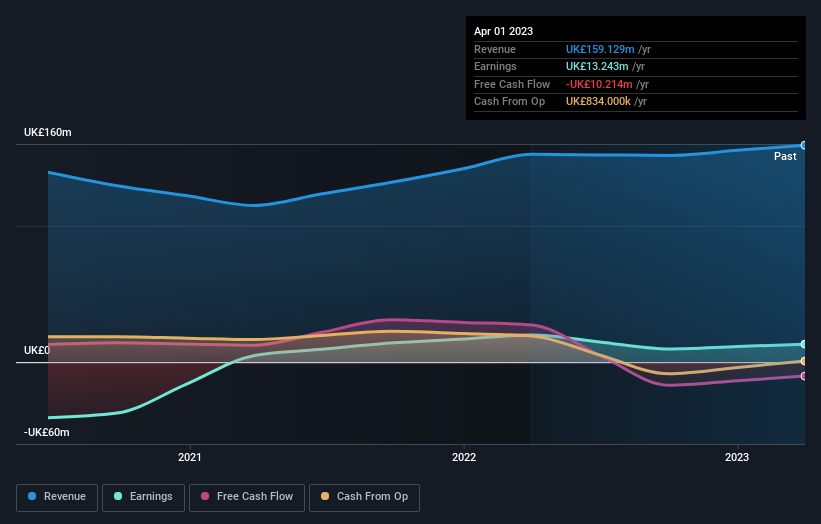Click the UK£13.243m earnings value
This screenshot has width=821, height=524.
pos(597,66)
